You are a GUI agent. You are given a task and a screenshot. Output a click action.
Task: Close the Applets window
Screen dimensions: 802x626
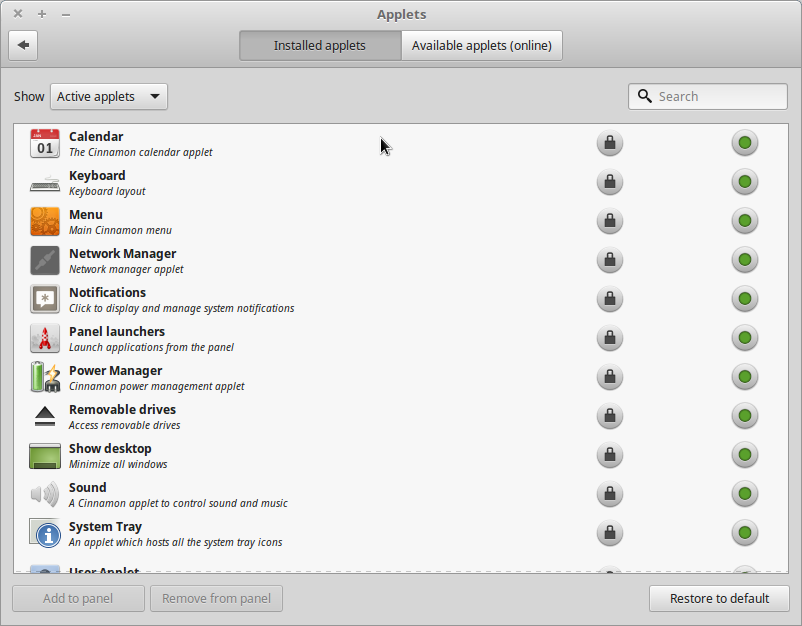coord(18,14)
